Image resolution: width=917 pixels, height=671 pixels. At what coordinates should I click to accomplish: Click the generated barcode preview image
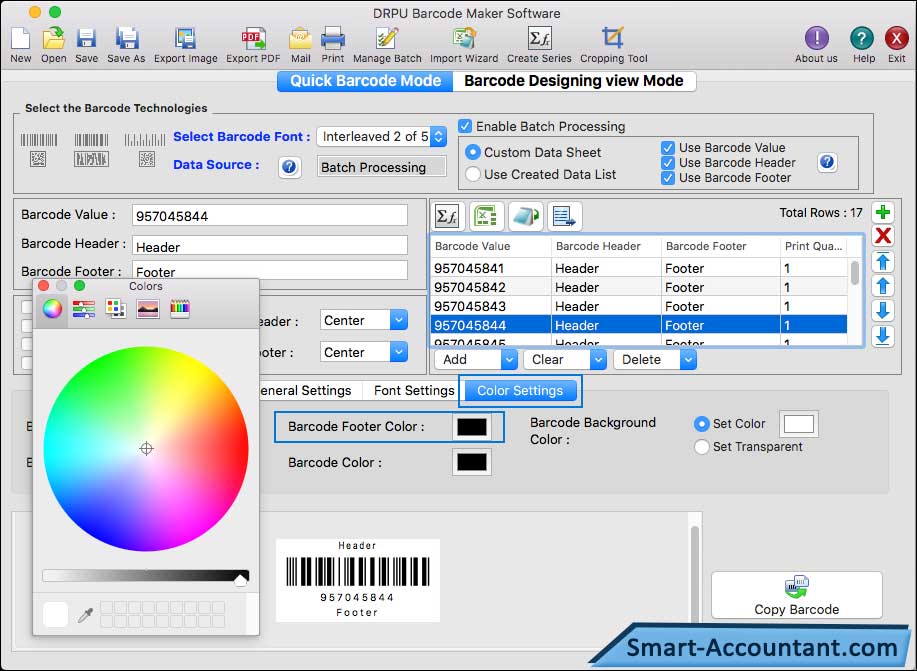coord(357,580)
